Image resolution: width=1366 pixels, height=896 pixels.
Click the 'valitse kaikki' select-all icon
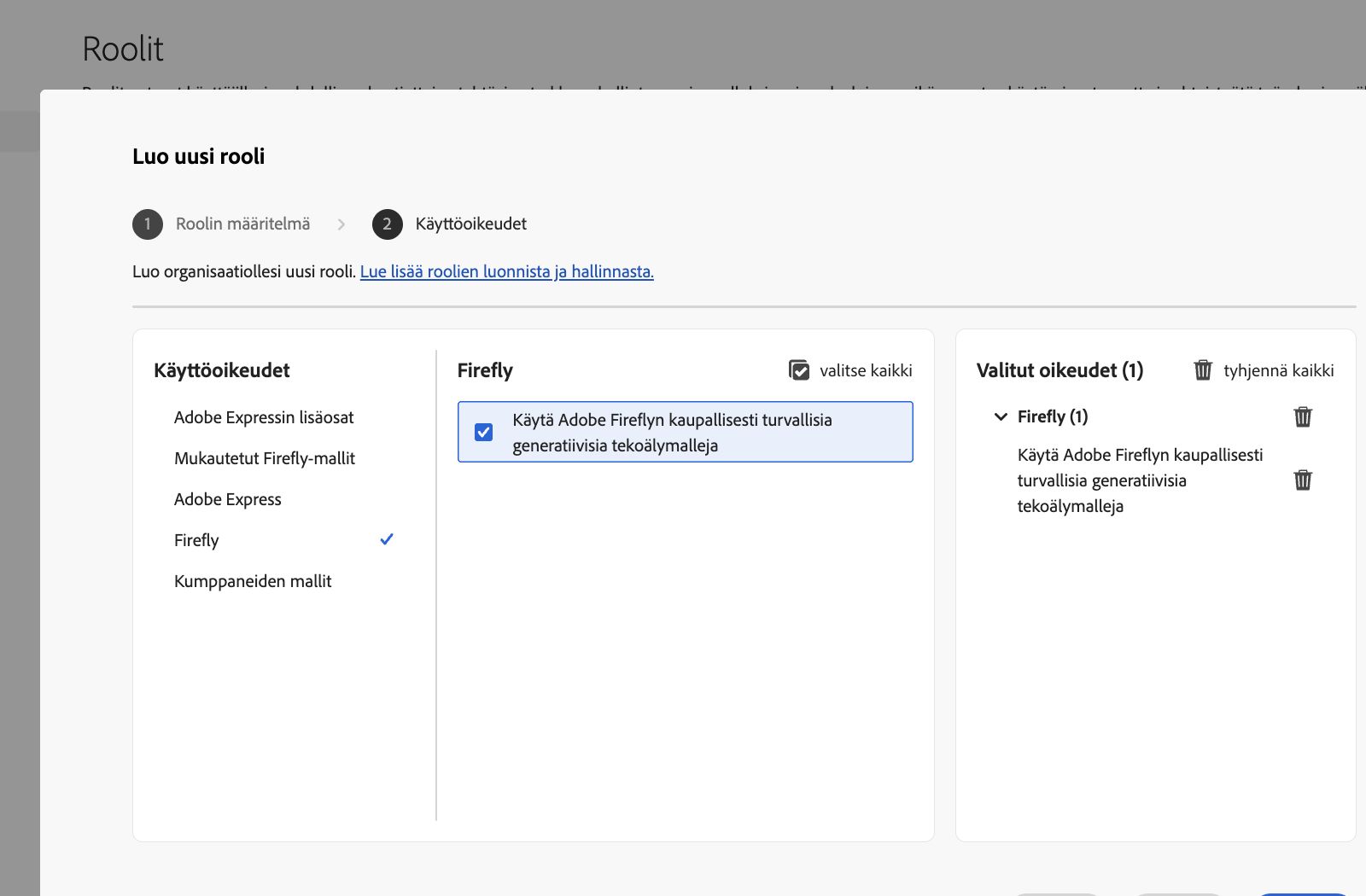[x=799, y=370]
